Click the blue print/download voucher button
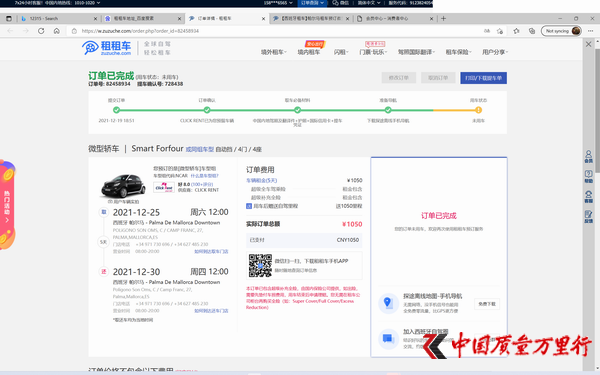The height and width of the screenshot is (375, 600). pos(483,78)
